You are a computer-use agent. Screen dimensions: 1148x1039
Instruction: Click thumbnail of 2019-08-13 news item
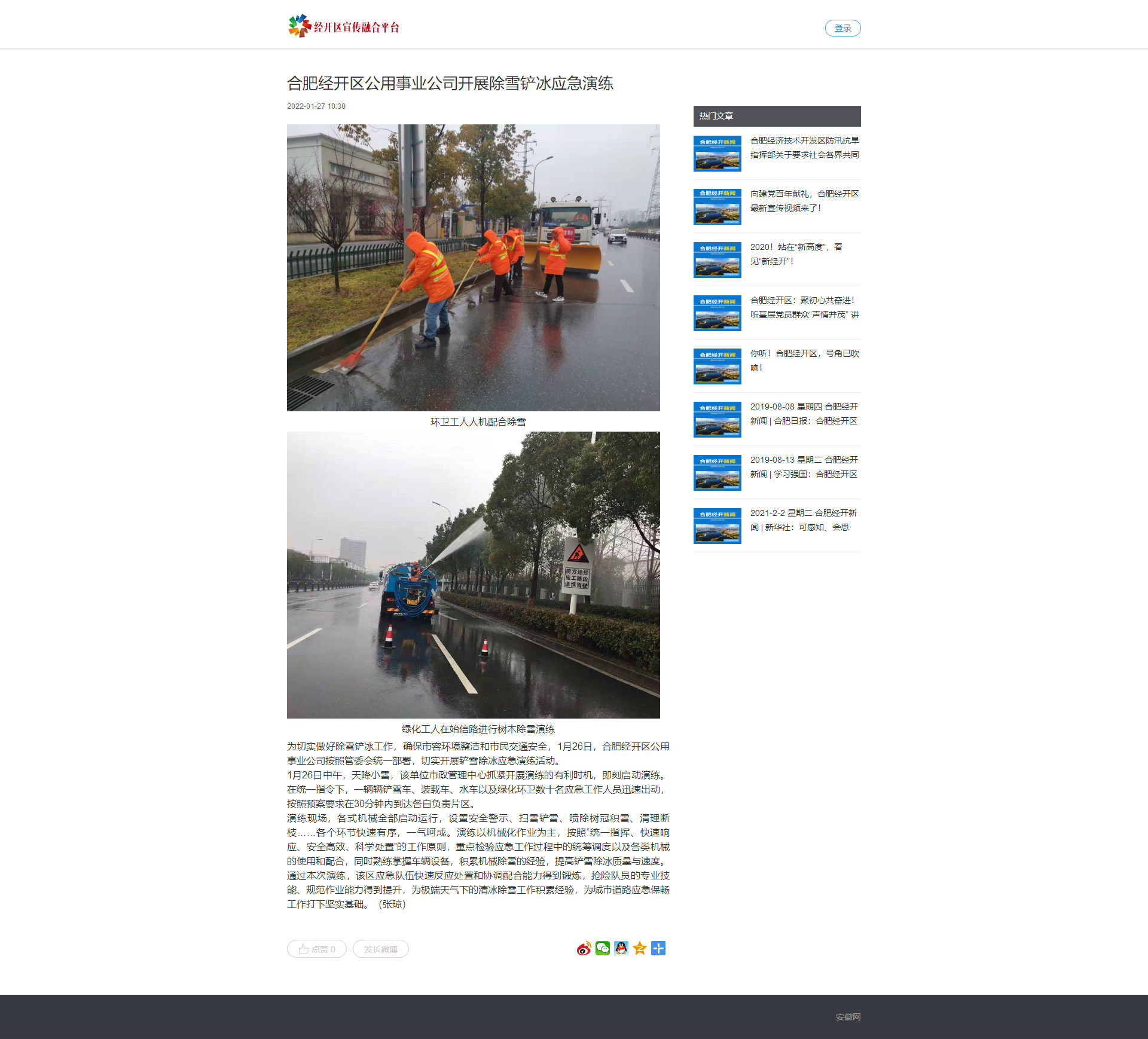pos(717,473)
